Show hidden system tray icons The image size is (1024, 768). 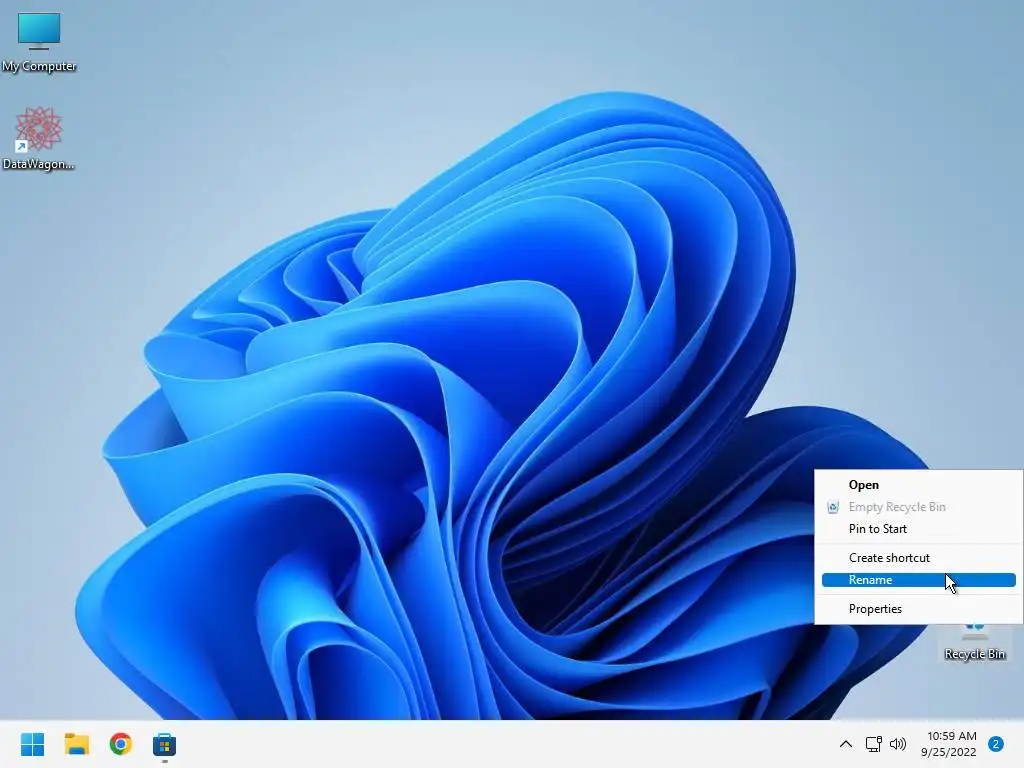click(846, 744)
